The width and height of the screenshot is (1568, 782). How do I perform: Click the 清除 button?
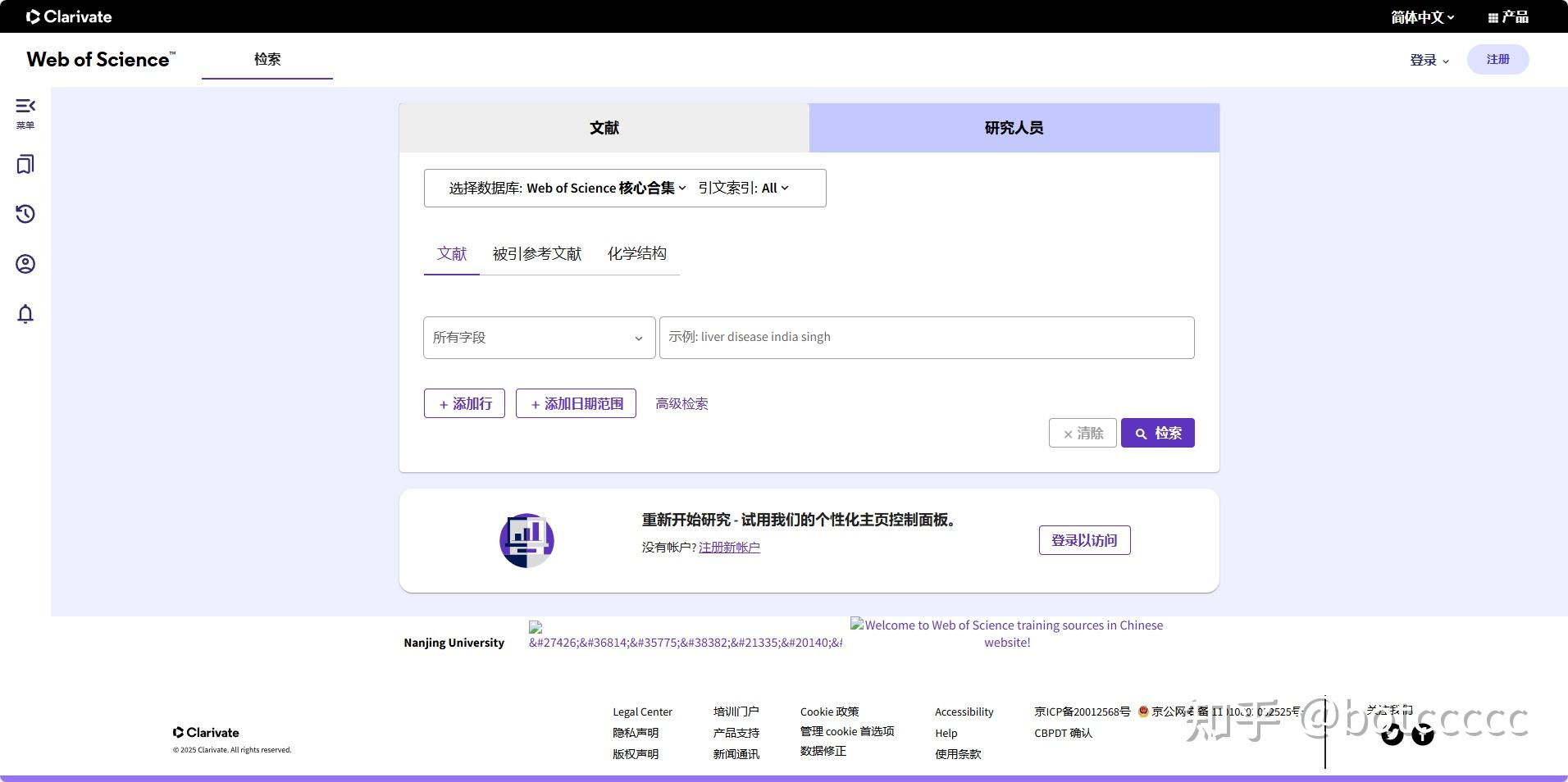click(1083, 433)
